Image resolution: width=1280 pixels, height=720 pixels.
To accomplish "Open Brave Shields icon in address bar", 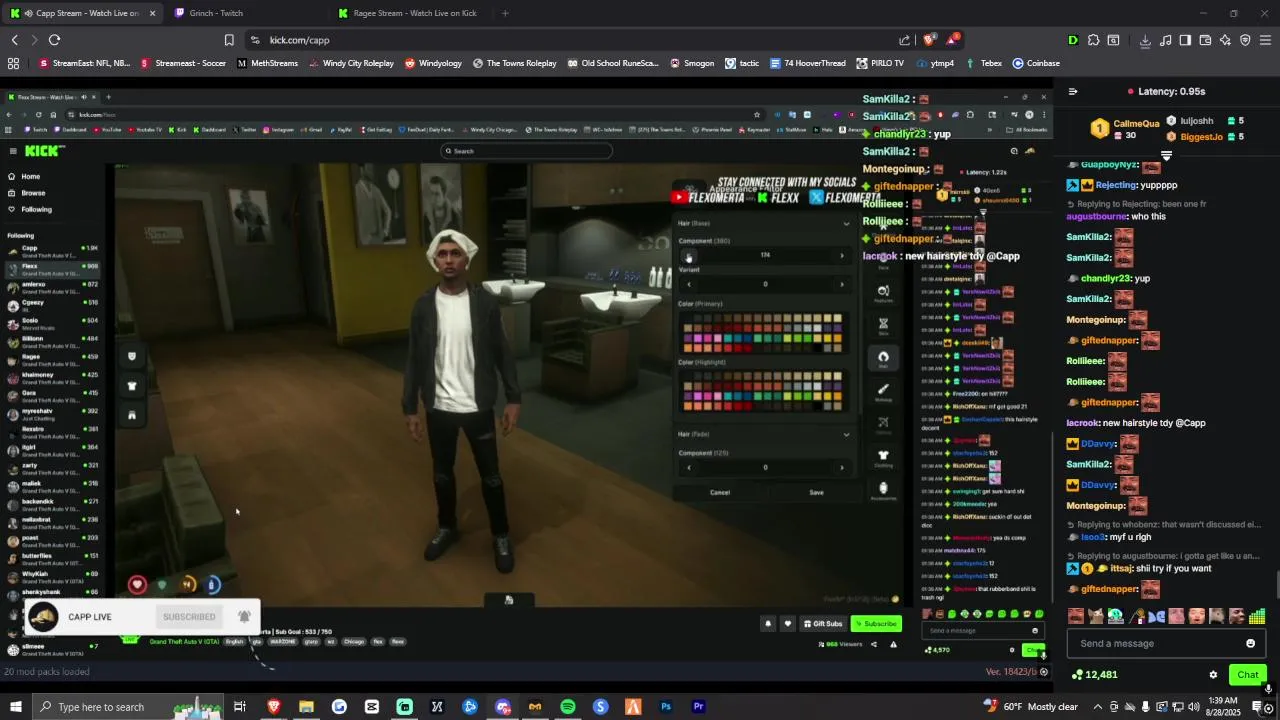I will [x=929, y=40].
